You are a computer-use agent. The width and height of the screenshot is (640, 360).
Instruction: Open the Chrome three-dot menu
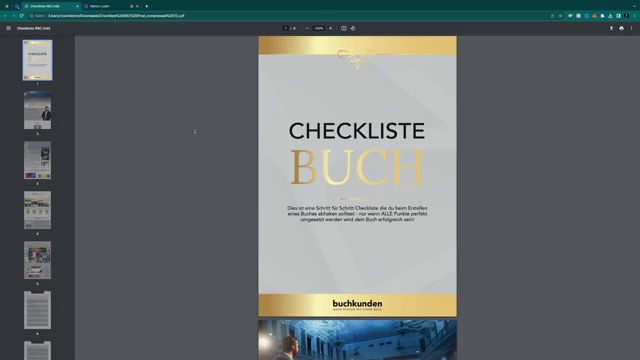point(634,16)
